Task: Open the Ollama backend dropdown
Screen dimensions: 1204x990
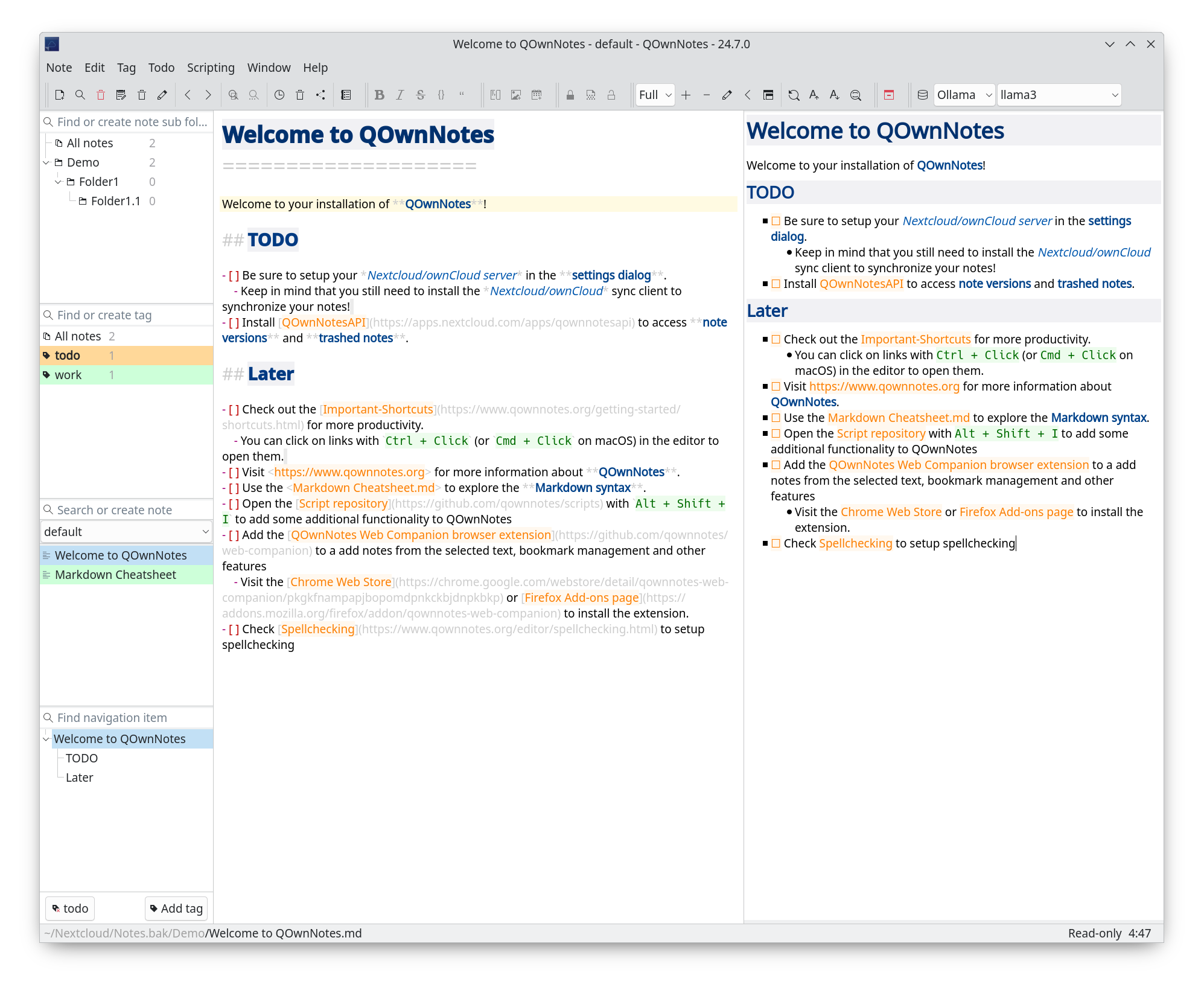Action: (964, 95)
